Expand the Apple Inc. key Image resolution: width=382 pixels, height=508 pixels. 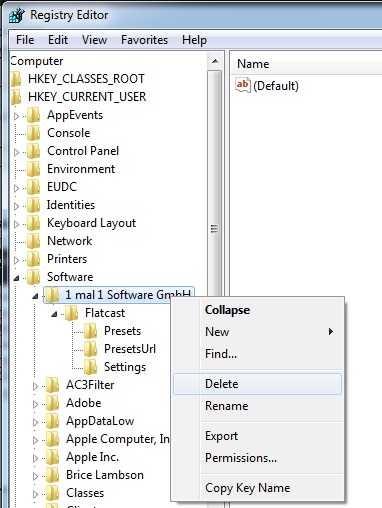click(35, 458)
